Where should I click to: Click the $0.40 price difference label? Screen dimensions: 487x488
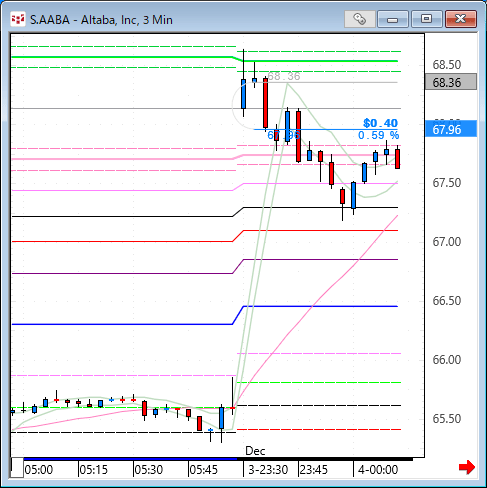coord(380,123)
